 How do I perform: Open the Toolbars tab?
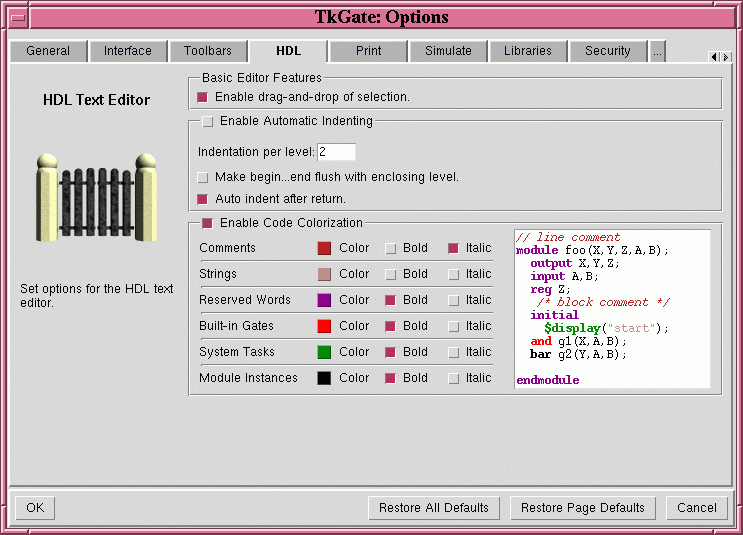[x=207, y=51]
